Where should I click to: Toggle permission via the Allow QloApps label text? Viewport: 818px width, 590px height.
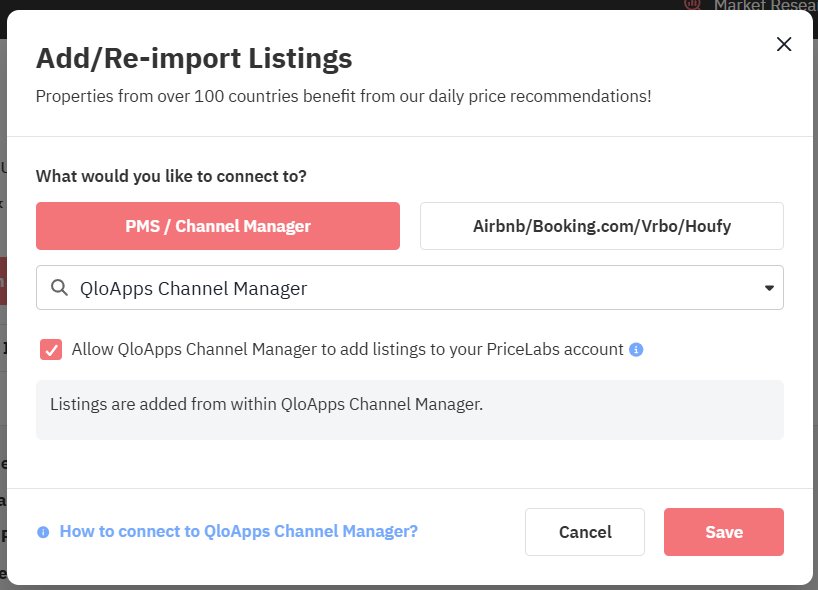347,350
